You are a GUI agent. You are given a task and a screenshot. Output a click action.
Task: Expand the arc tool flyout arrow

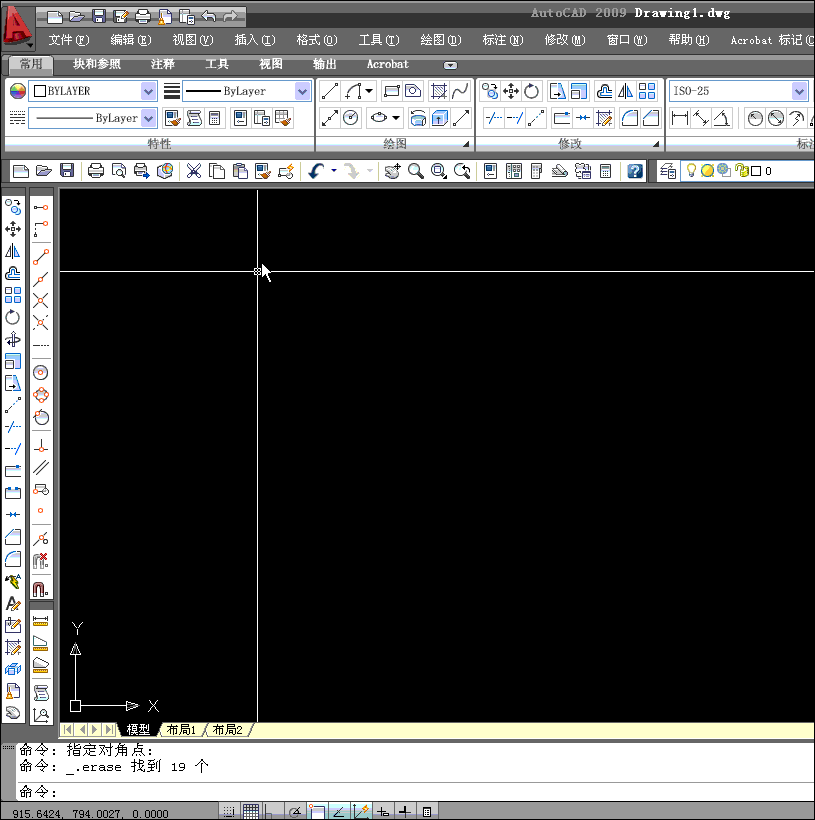coord(369,91)
